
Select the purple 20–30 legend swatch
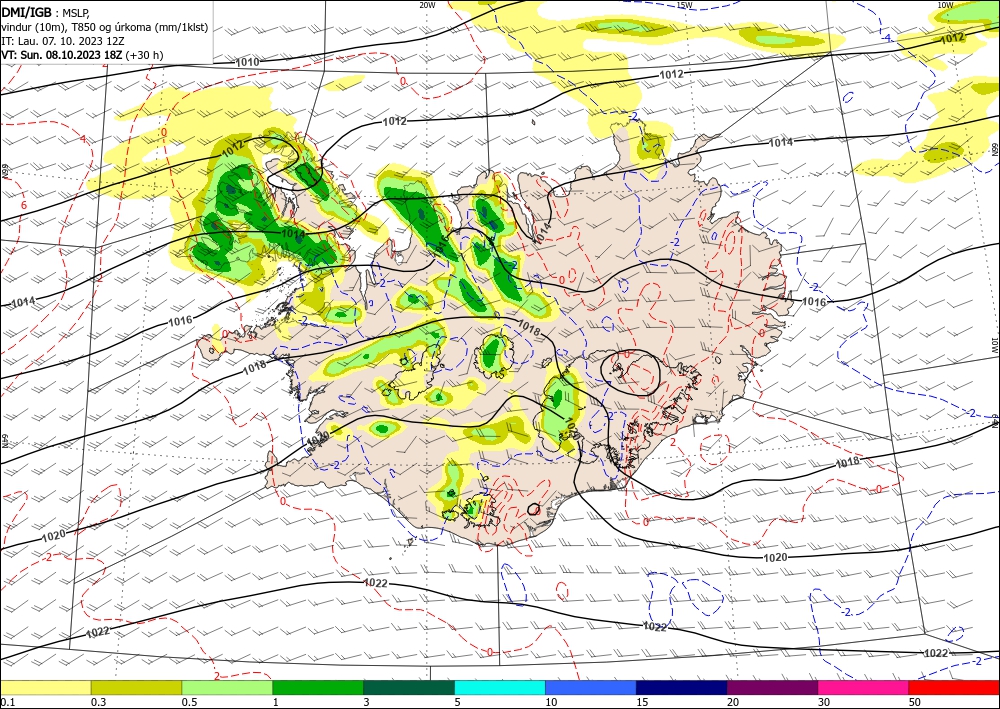coord(772,687)
